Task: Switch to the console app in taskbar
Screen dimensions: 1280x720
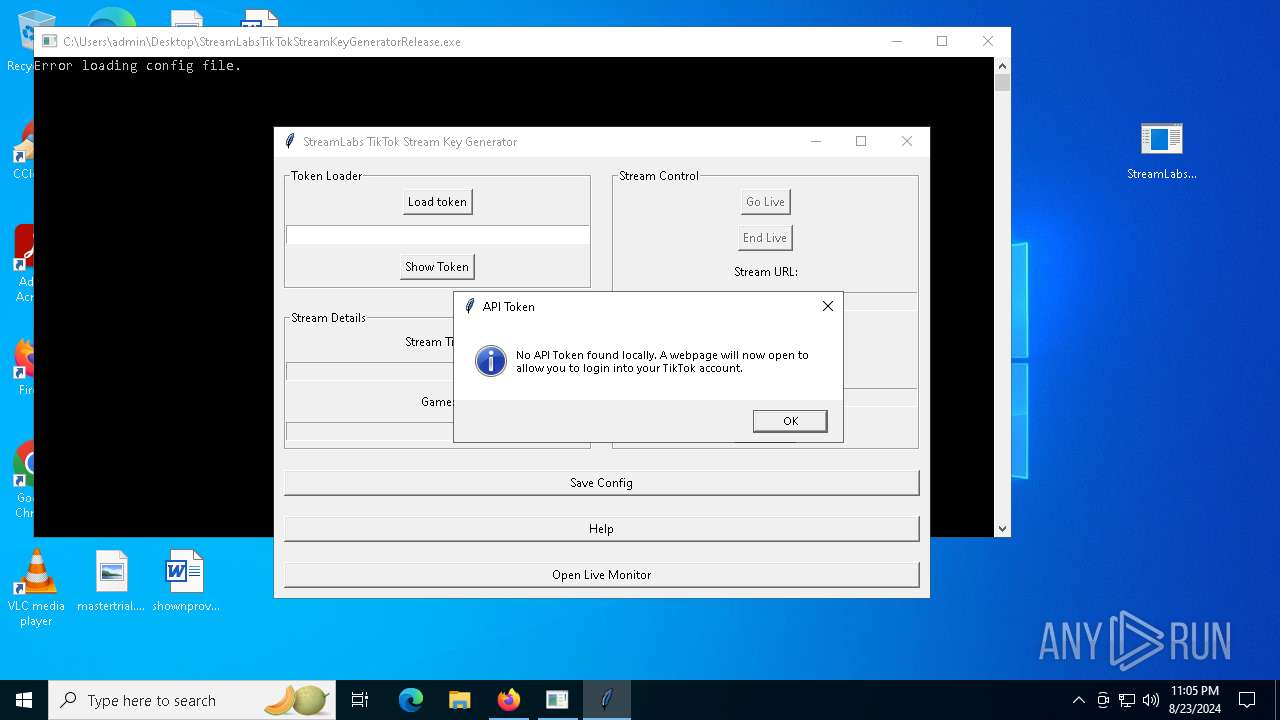Action: pos(557,700)
